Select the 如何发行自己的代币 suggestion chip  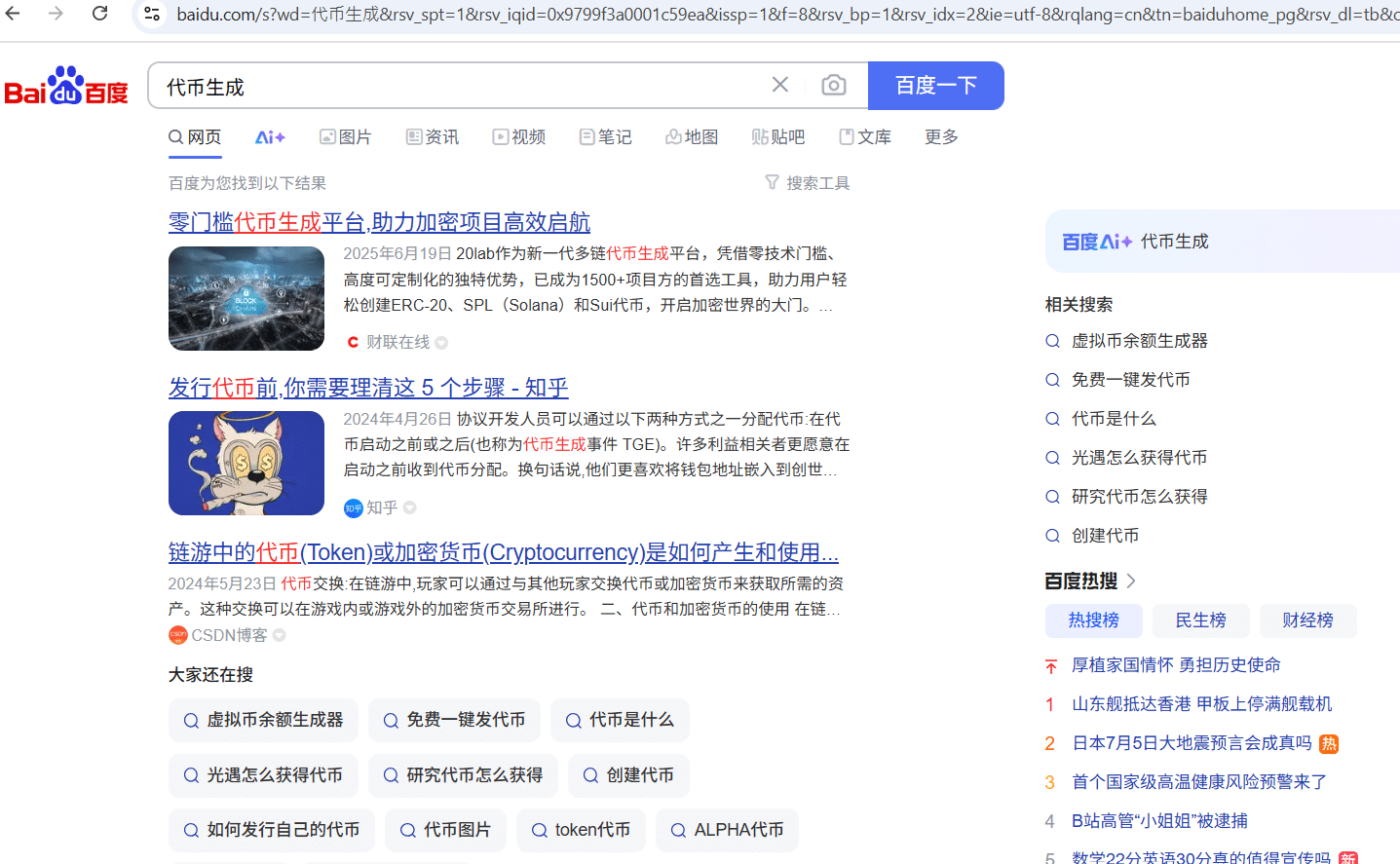click(272, 830)
